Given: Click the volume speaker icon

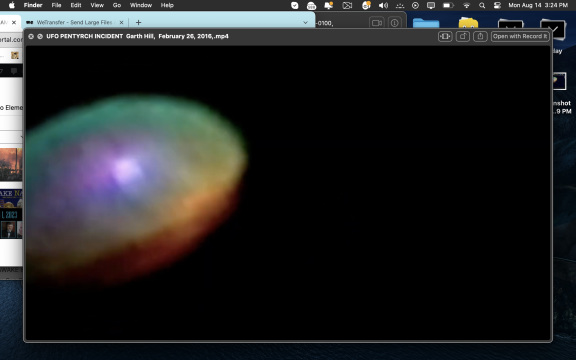Looking at the screenshot, I should pyautogui.click(x=383, y=5).
